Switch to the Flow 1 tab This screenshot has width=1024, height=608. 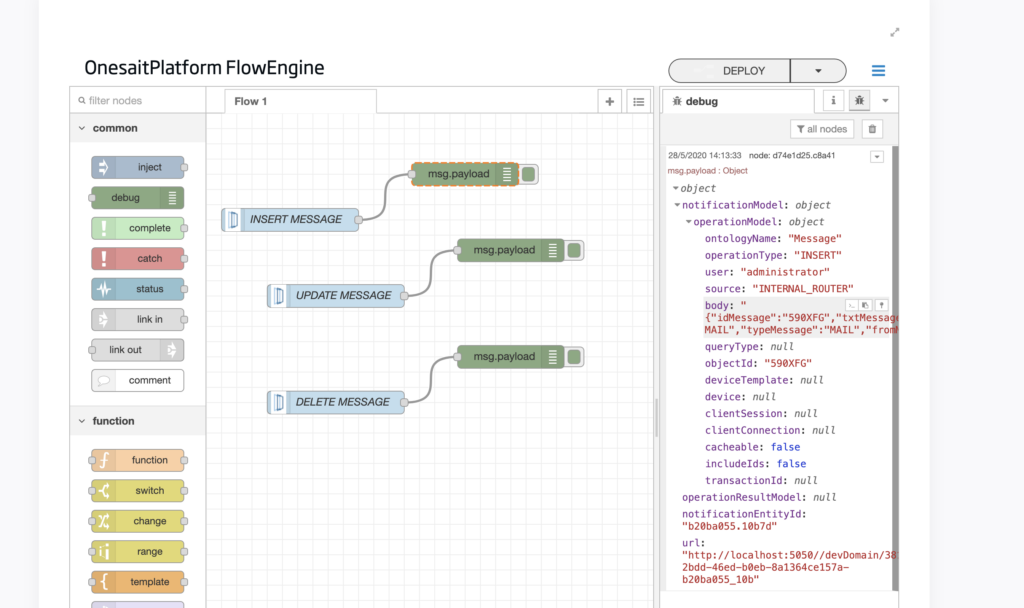pos(300,101)
